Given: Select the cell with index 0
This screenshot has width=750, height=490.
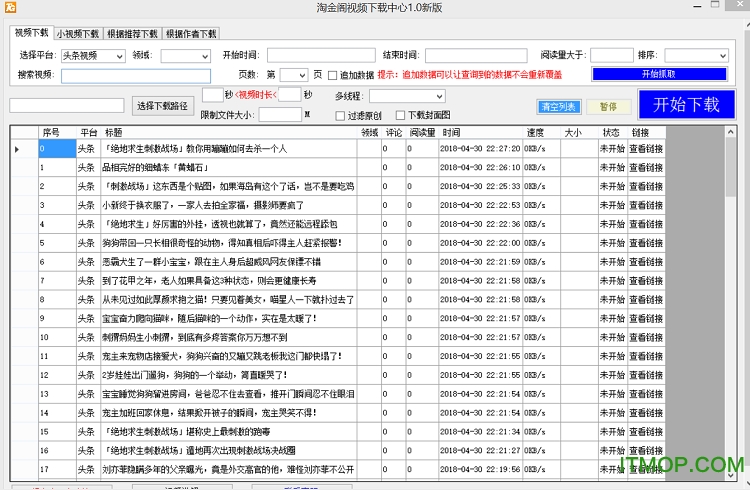Looking at the screenshot, I should [x=57, y=149].
